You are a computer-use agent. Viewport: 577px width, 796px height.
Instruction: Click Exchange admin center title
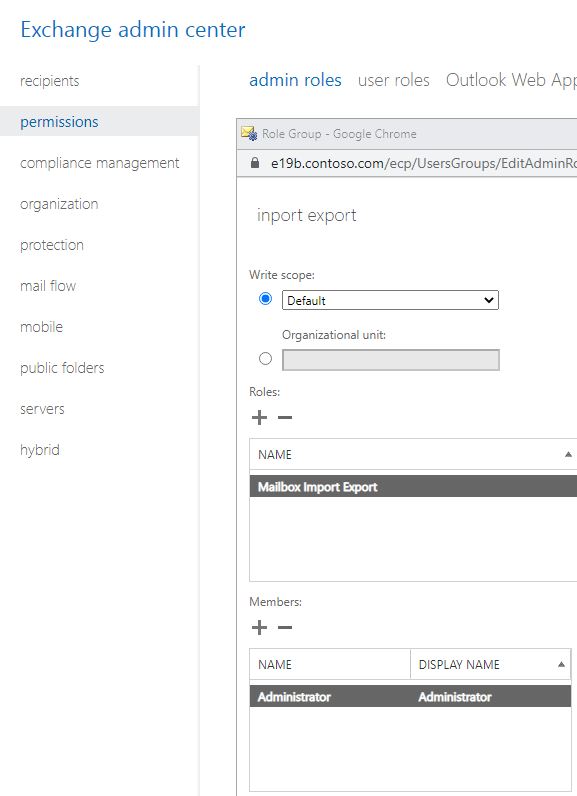click(133, 30)
